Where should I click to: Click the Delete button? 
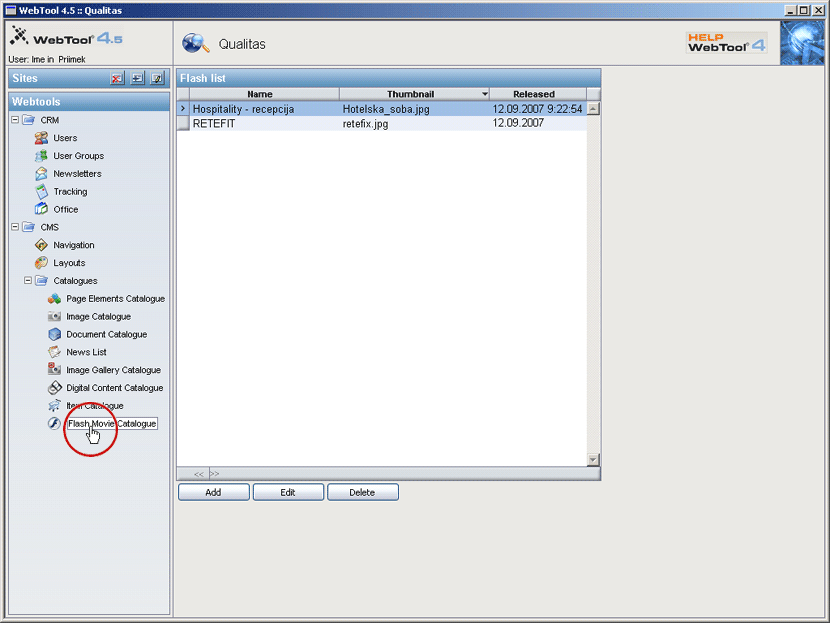click(362, 492)
